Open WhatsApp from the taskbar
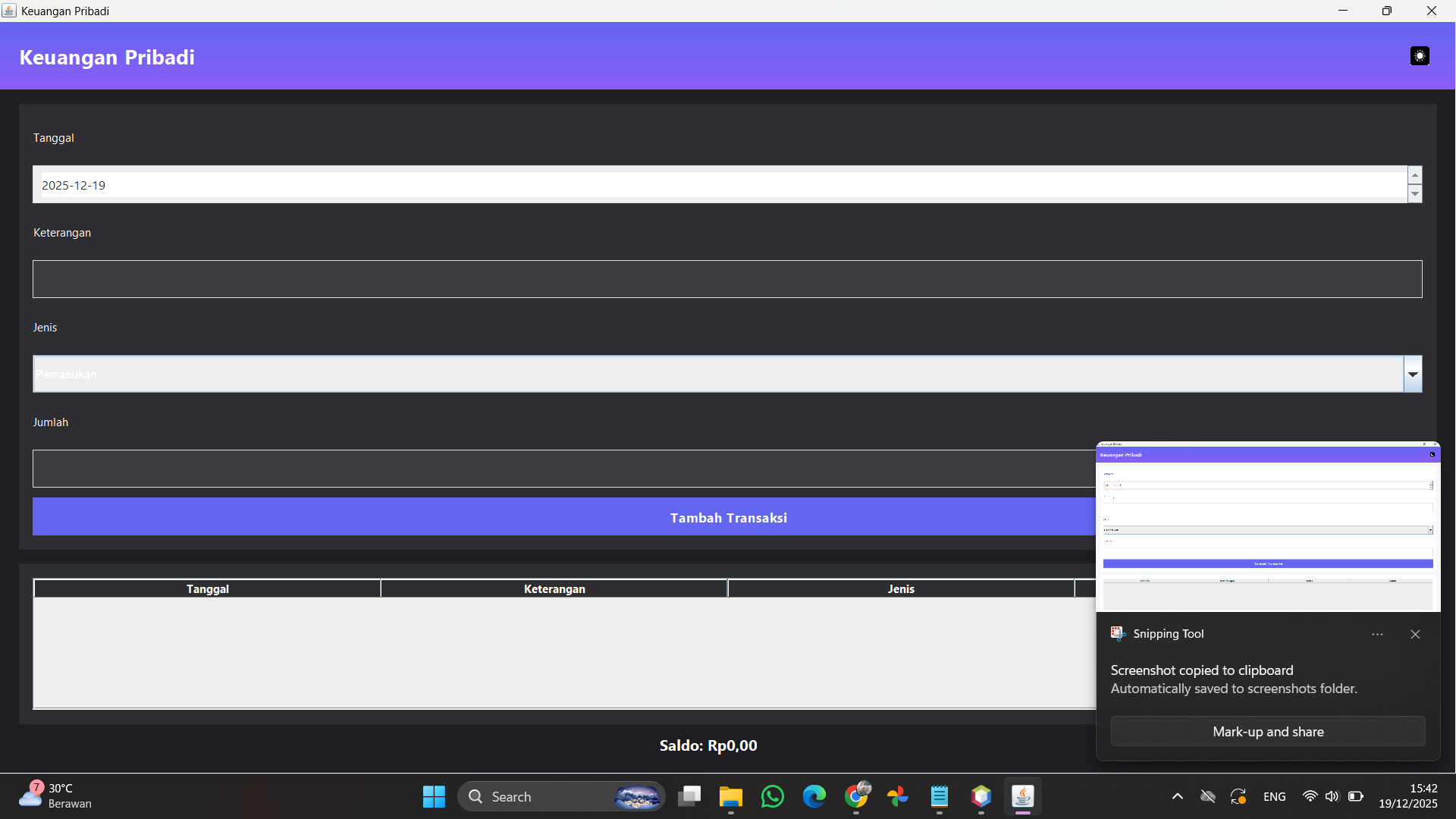This screenshot has height=819, width=1456. click(773, 797)
